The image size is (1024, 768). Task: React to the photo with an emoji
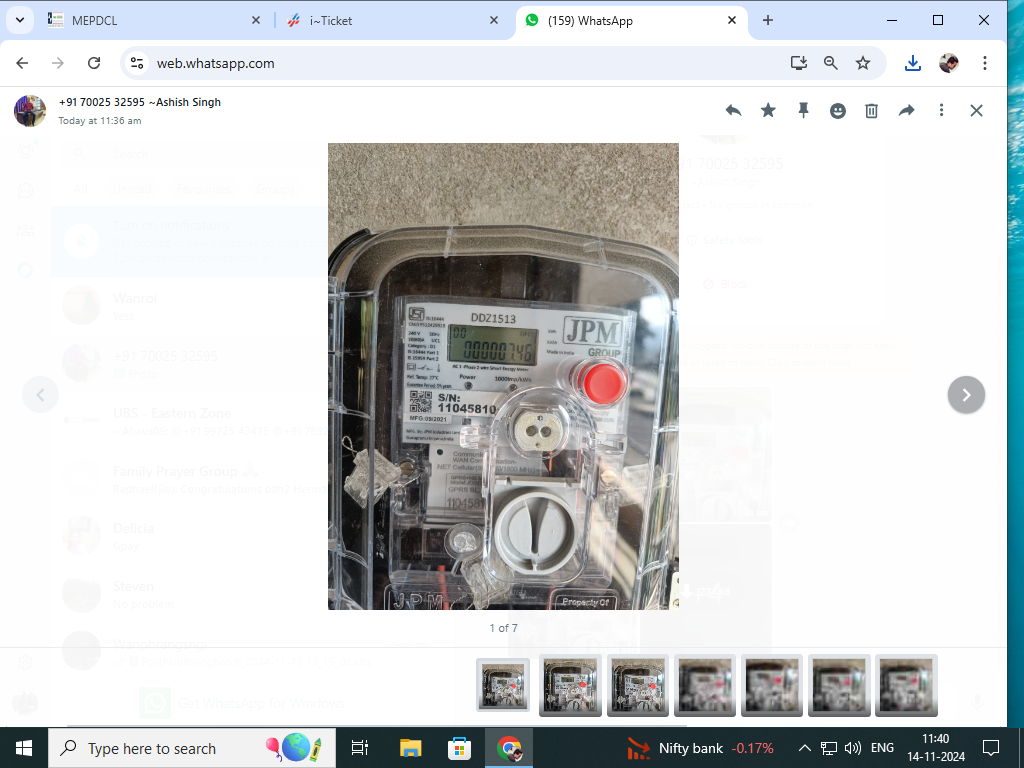coord(838,111)
